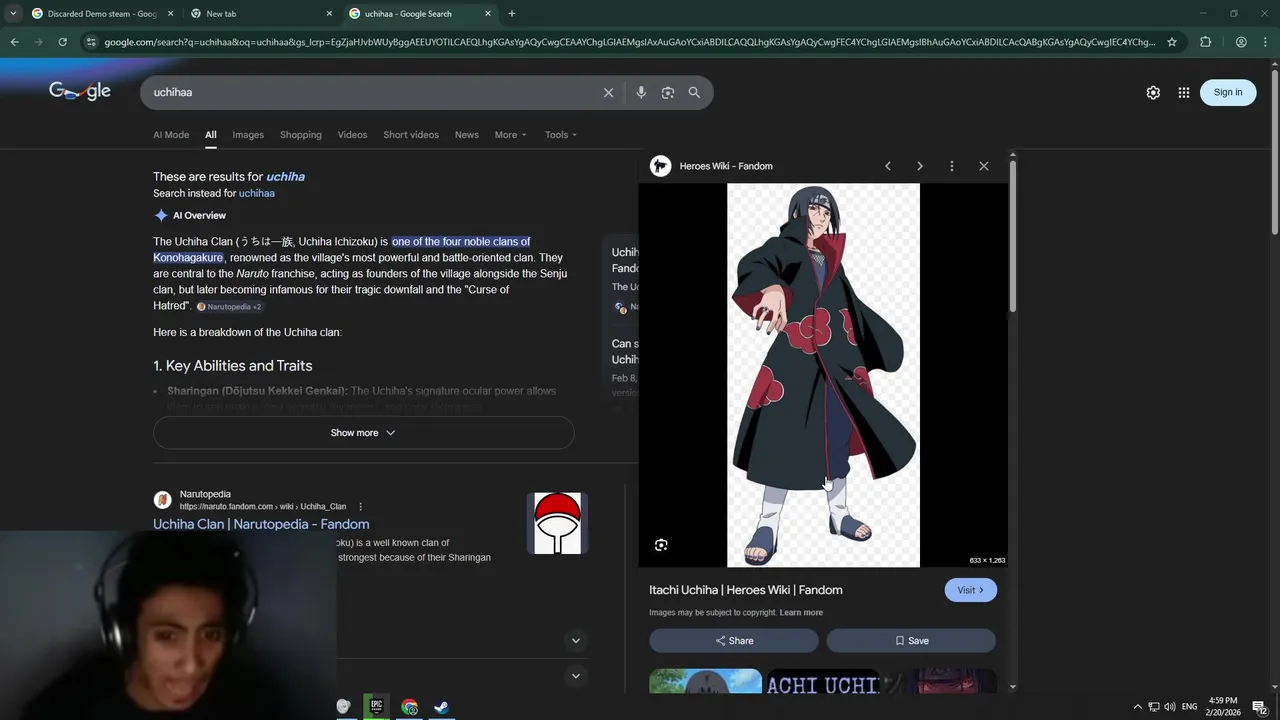Click the magnifying glass search icon

[x=694, y=92]
